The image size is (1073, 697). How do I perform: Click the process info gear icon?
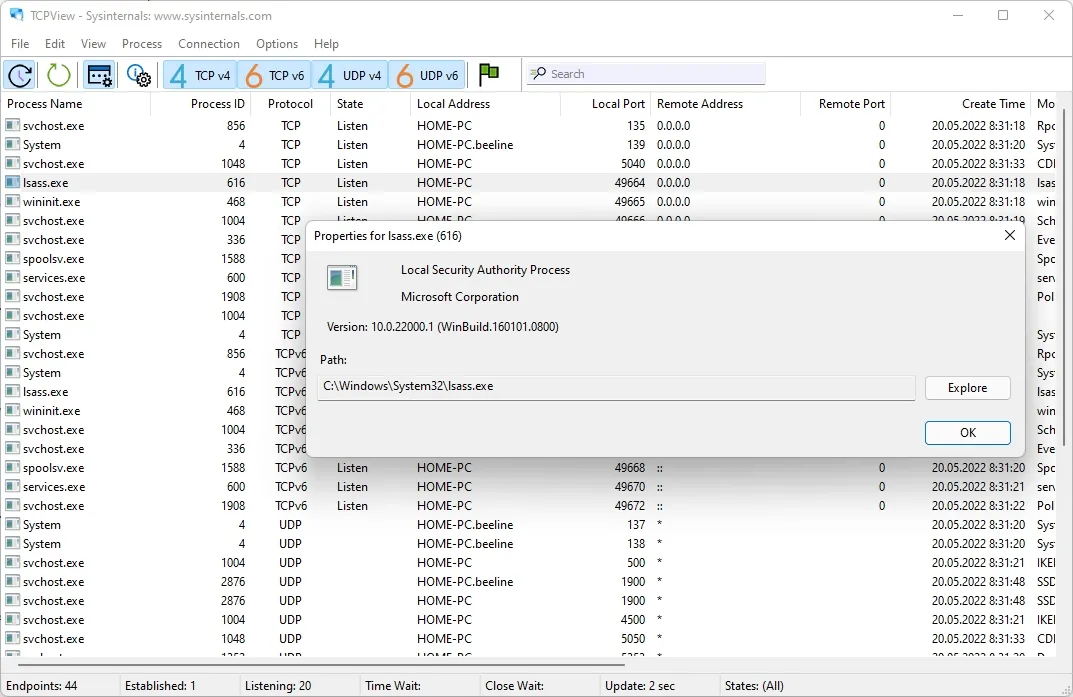coord(138,75)
